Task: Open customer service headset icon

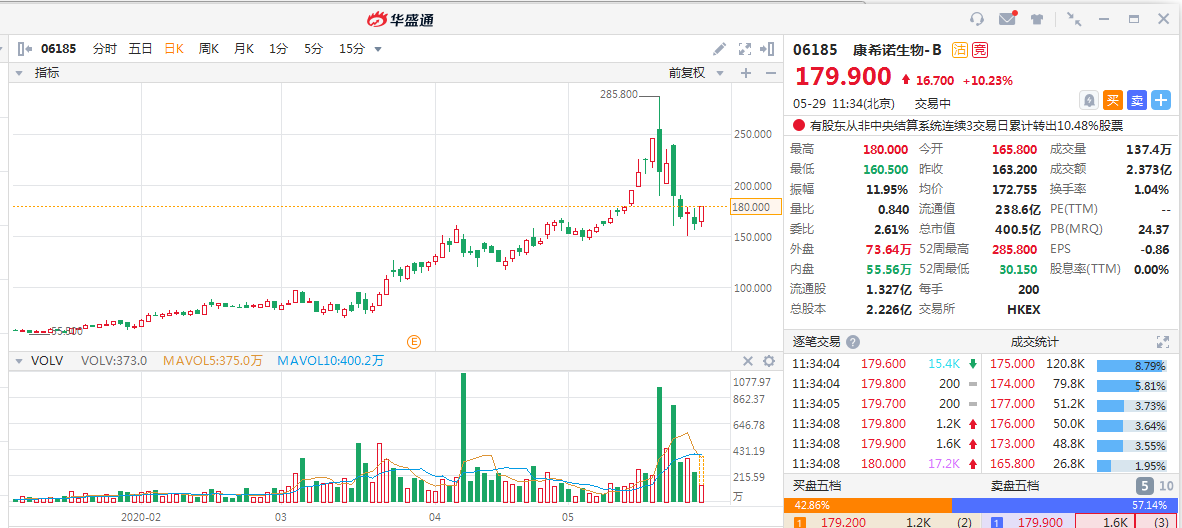Action: [977, 19]
